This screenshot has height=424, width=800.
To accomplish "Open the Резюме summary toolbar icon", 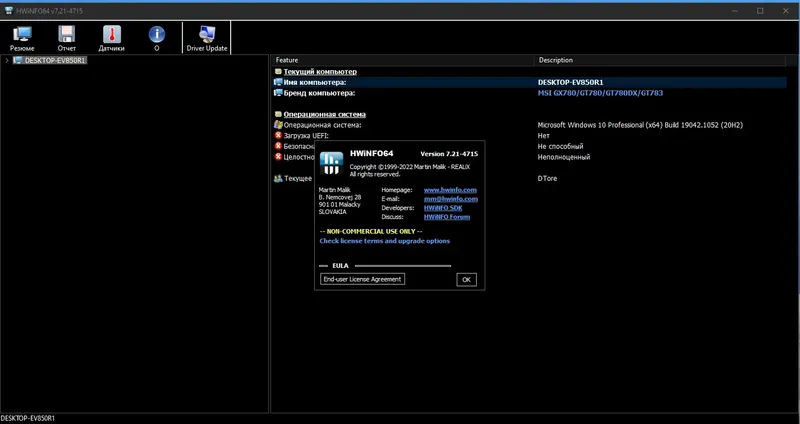I will (22, 38).
